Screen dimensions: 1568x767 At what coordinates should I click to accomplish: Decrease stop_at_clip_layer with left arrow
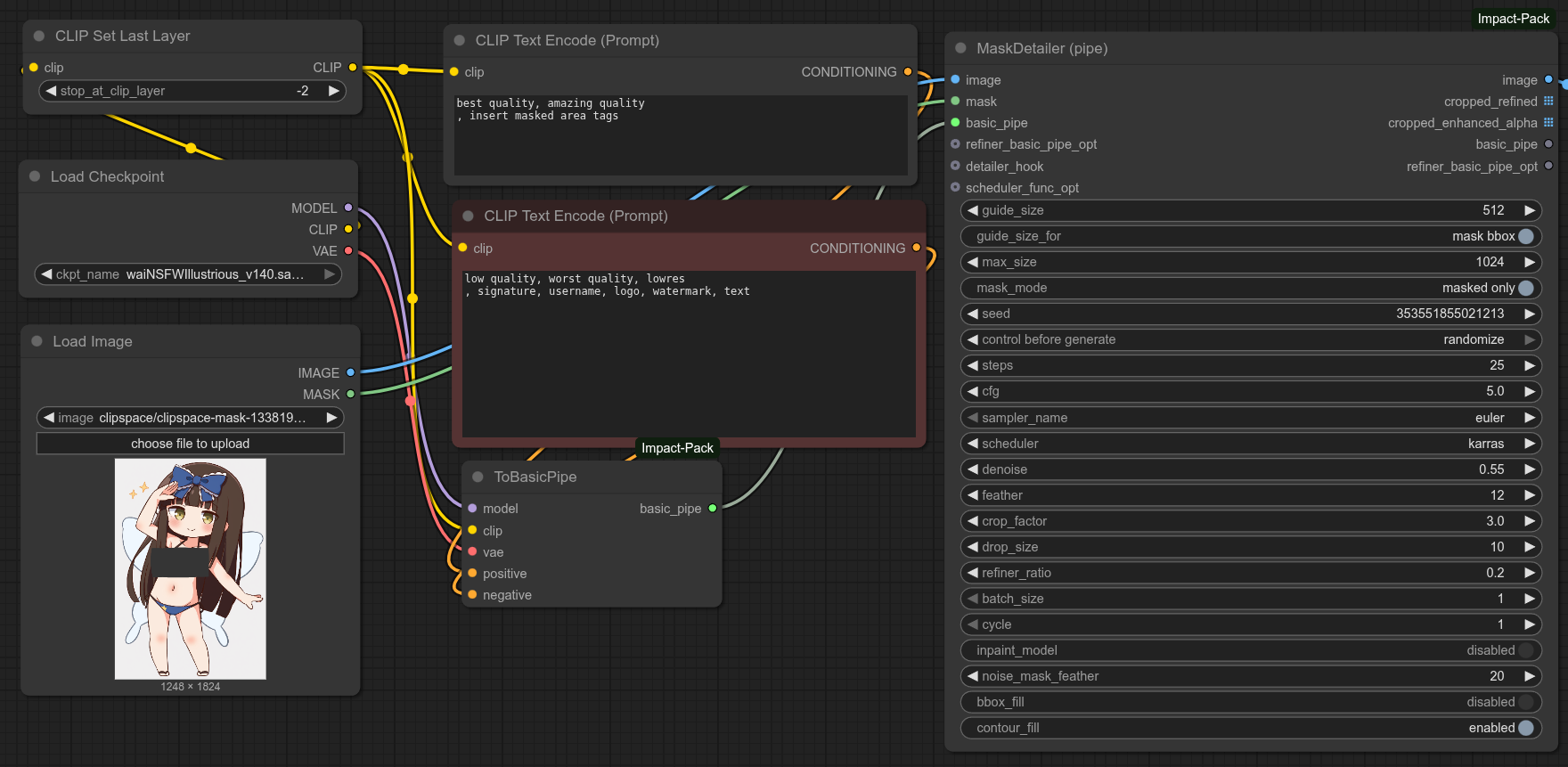click(51, 91)
